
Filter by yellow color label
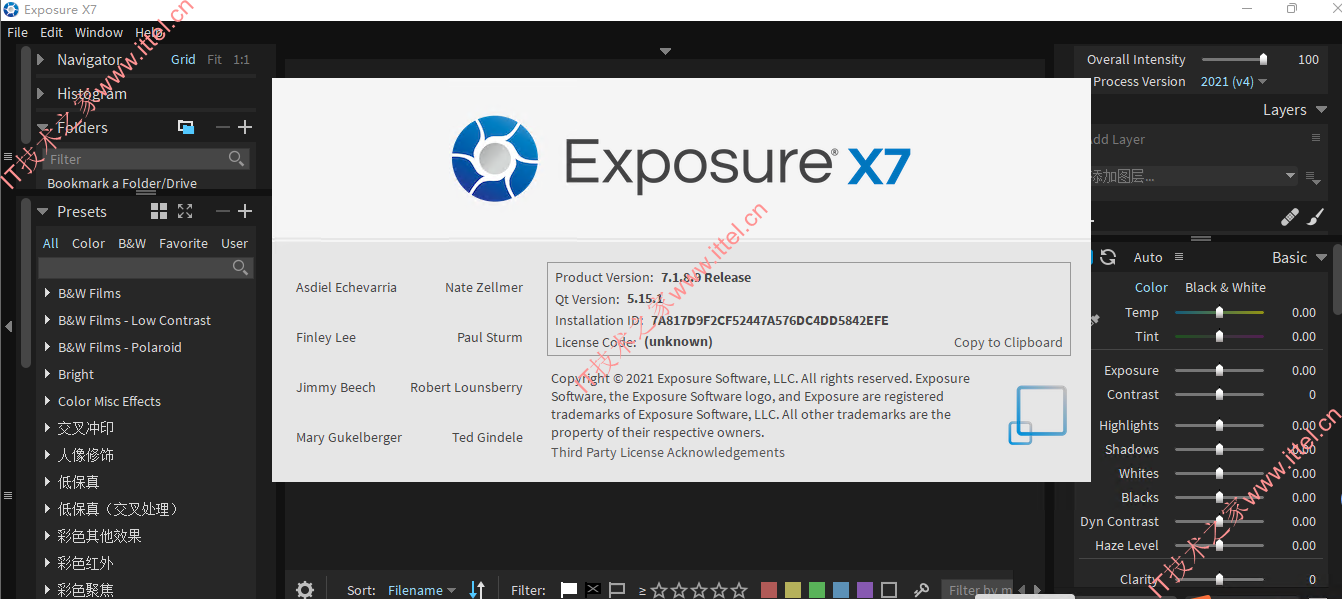point(793,590)
